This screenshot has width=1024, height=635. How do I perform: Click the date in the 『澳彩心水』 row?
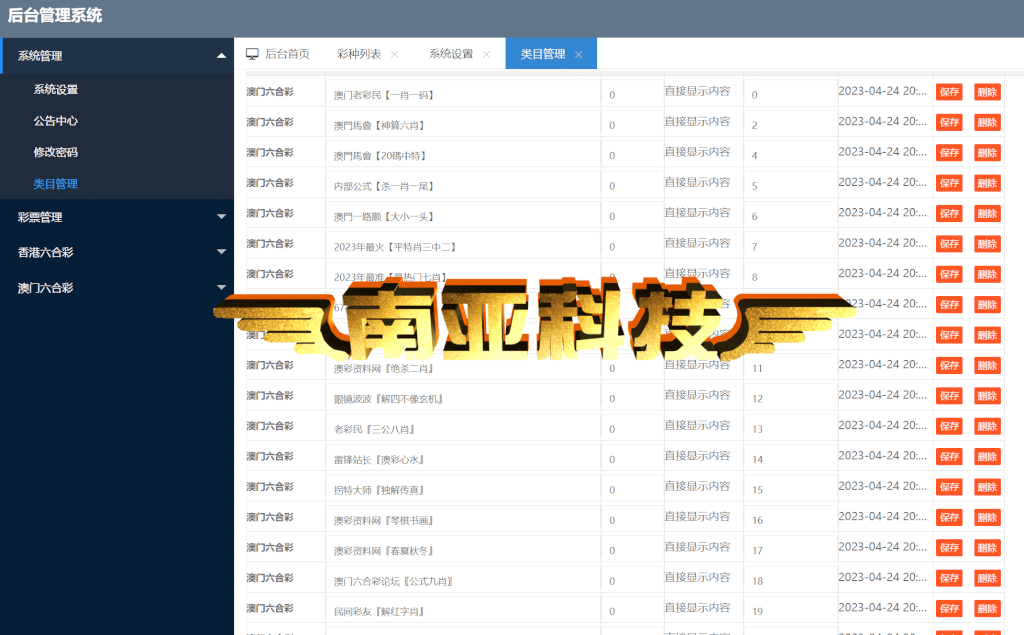pos(882,455)
